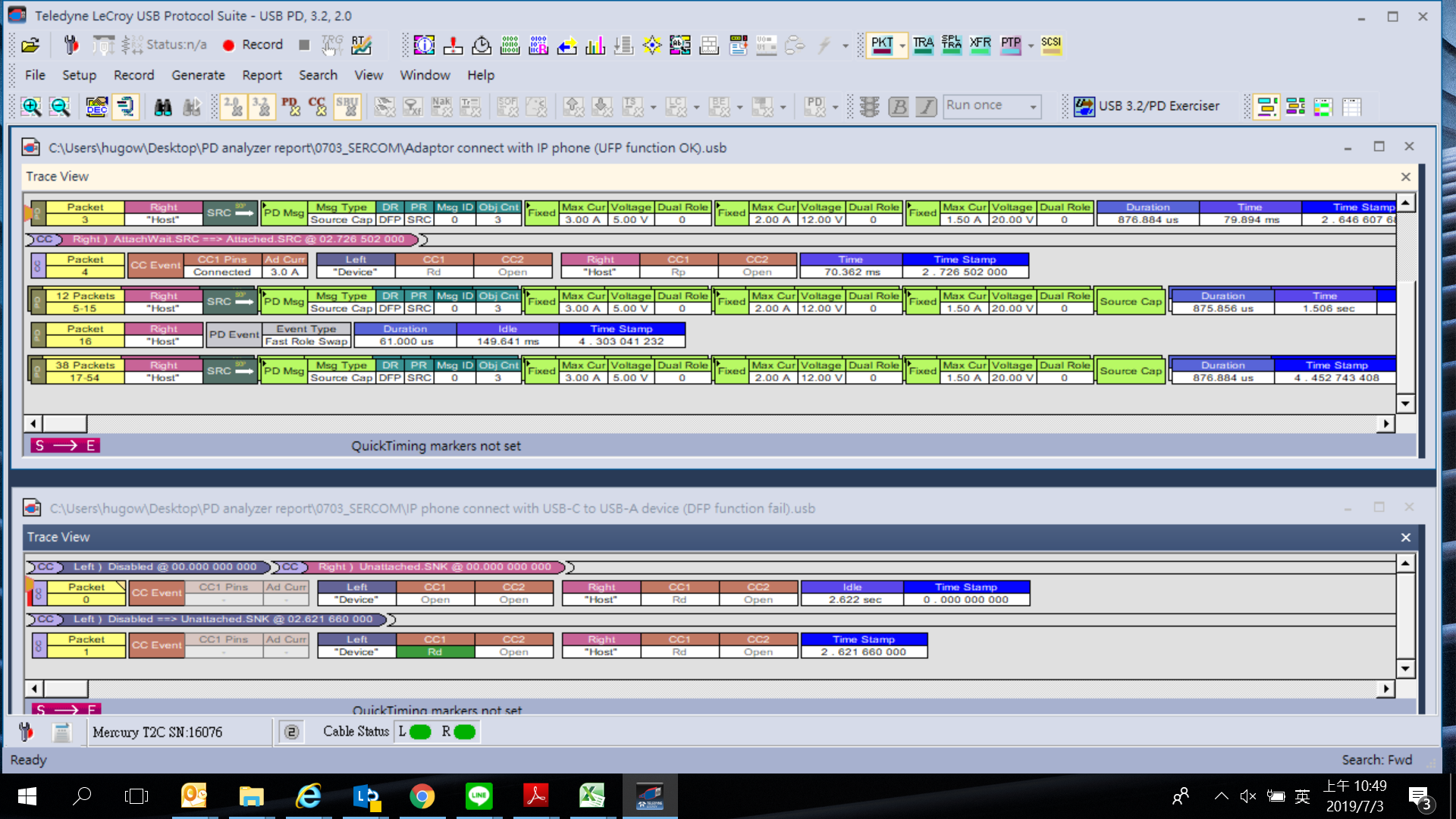Open the real-time statistics RT icon
1456x819 pixels.
click(x=362, y=45)
